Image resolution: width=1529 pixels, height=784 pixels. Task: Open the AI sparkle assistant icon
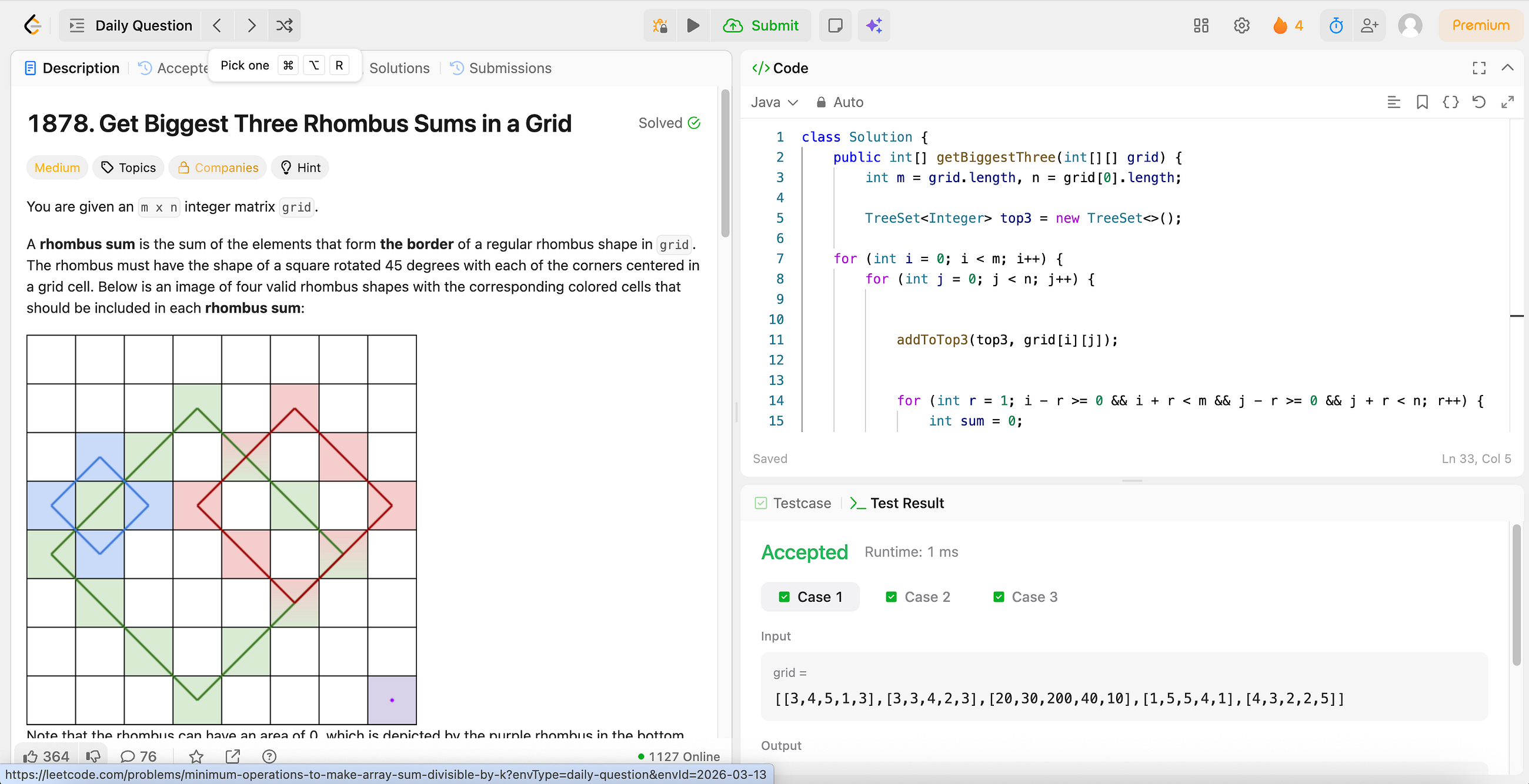(874, 25)
